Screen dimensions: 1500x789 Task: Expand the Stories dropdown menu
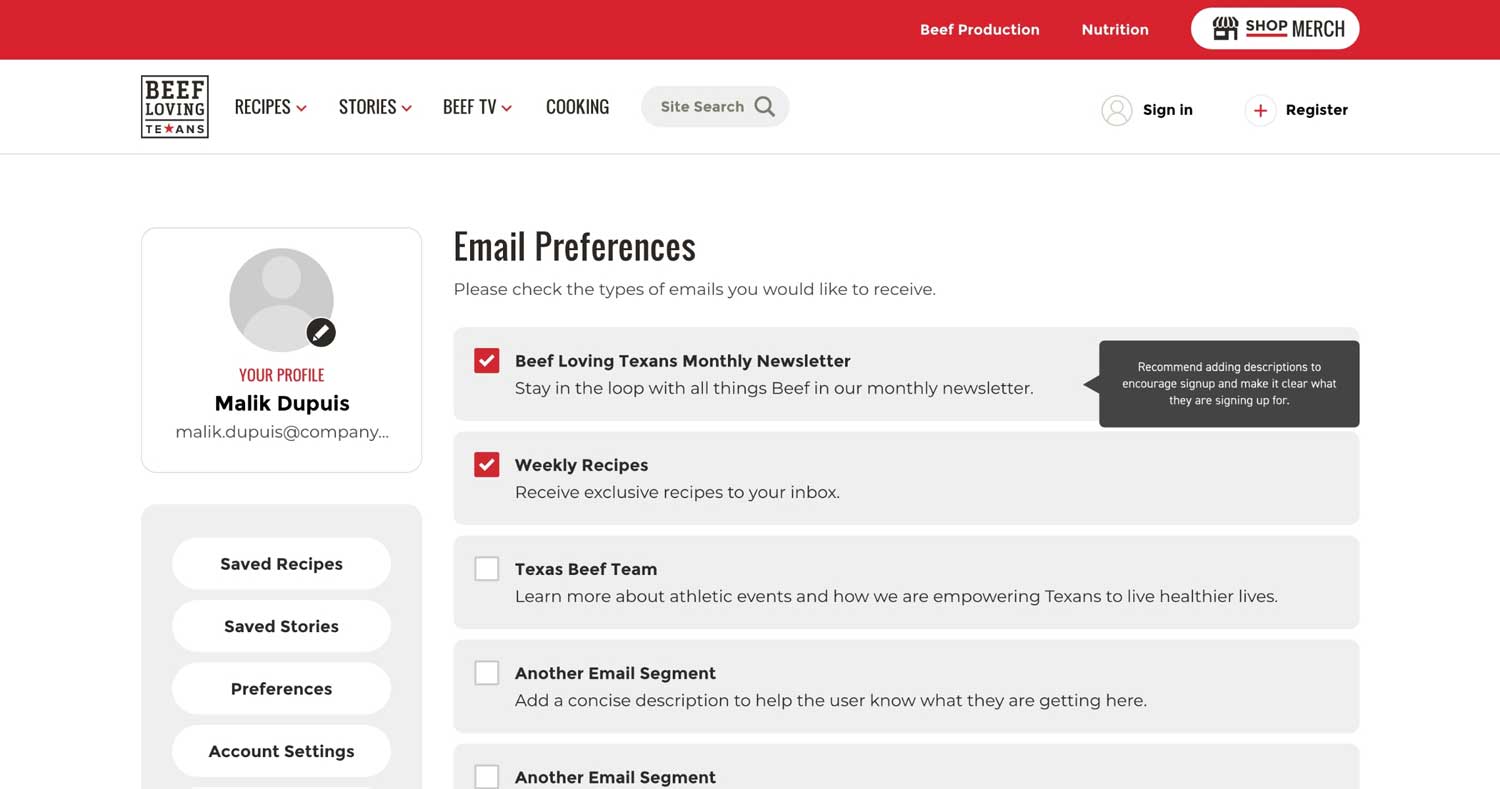point(375,107)
